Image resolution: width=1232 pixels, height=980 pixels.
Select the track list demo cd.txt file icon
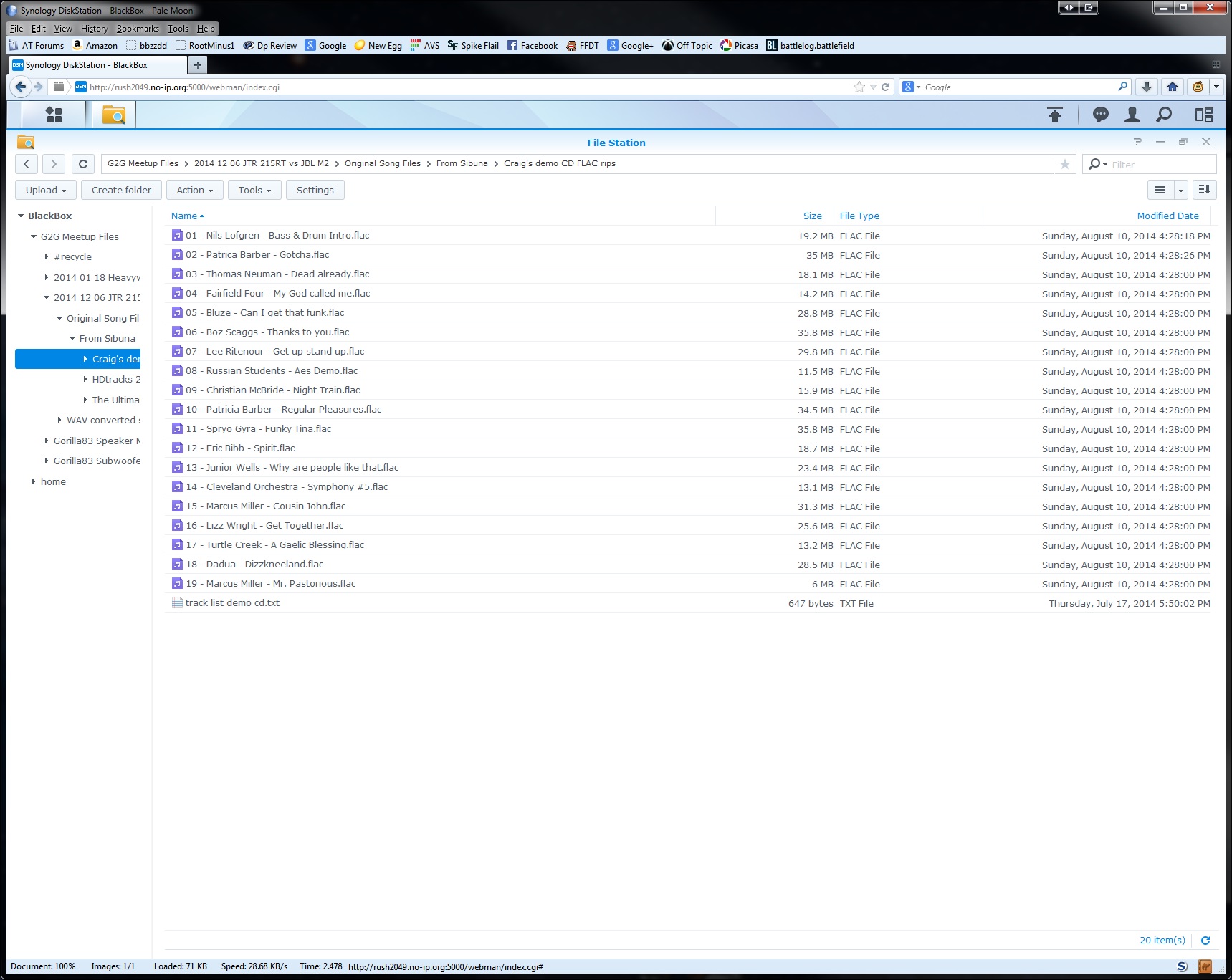pos(177,603)
